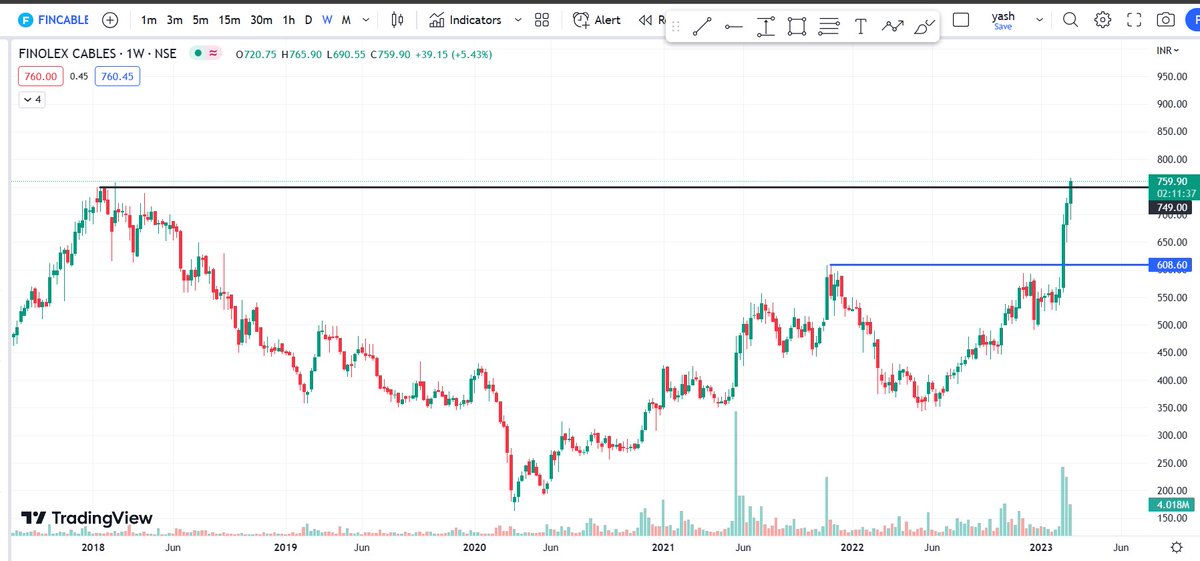Select the Fib Retracement drawing tool
This screenshot has width=1200, height=561.
[x=828, y=28]
